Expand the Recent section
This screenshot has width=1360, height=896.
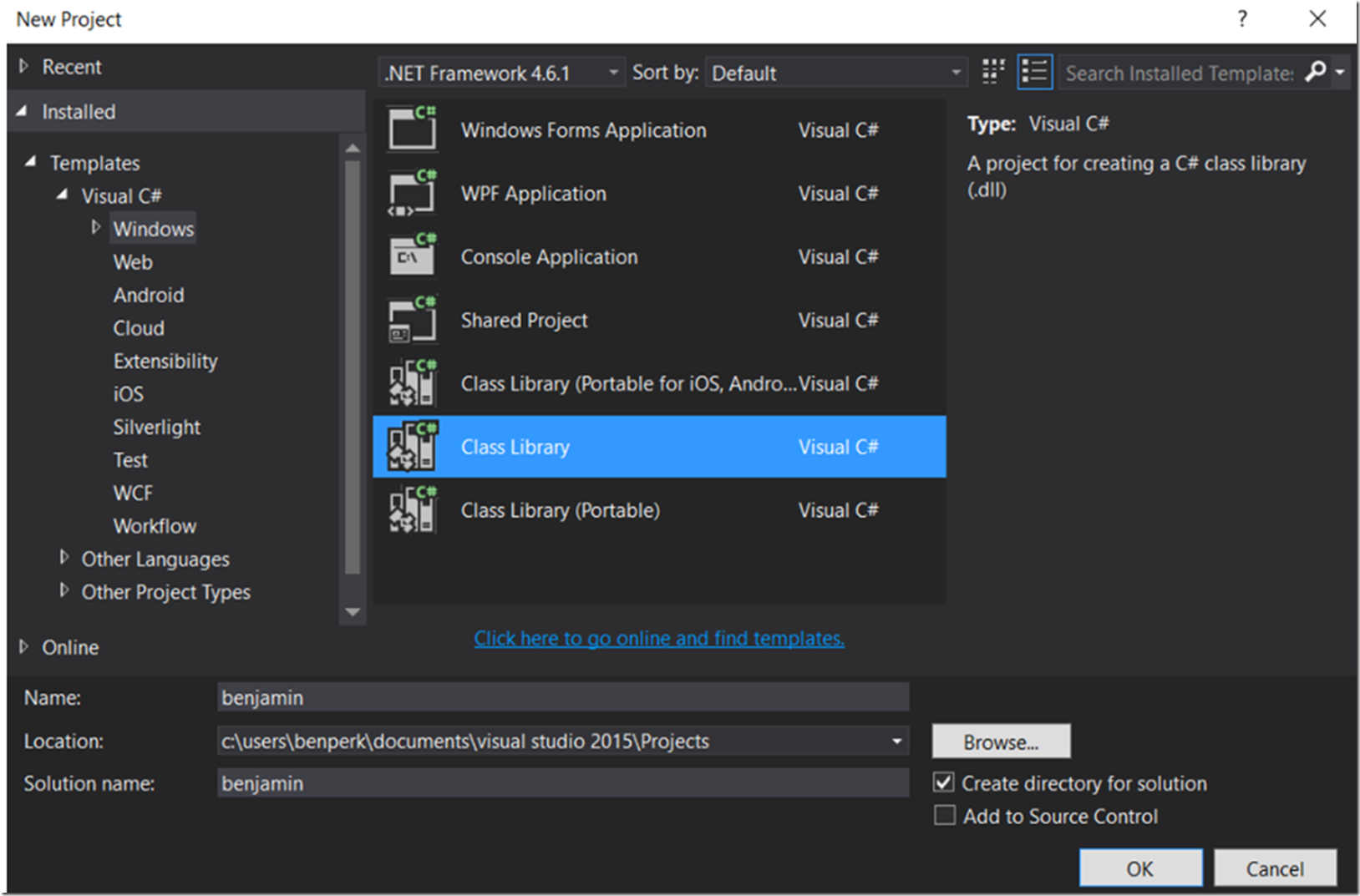(x=23, y=66)
